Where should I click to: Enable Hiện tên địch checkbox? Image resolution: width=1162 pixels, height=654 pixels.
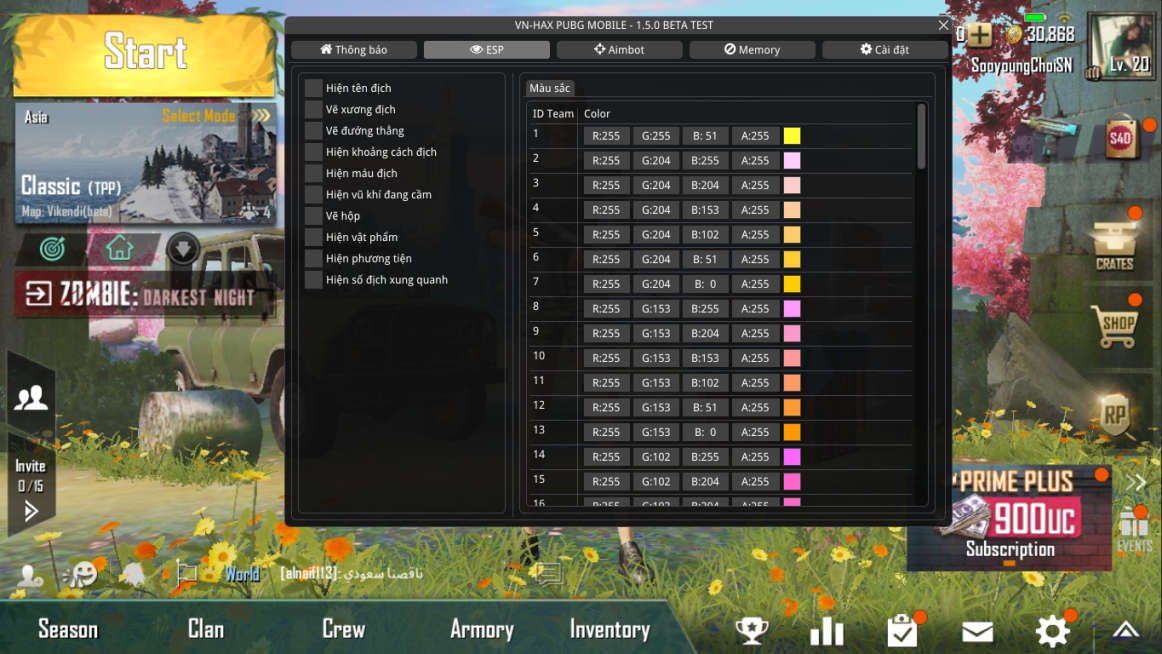point(313,88)
